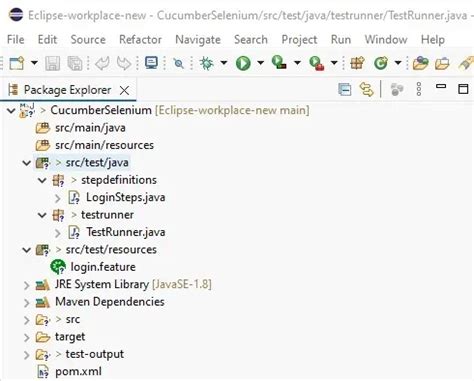Toggle Link with Editor
The height and width of the screenshot is (381, 474).
pos(366,89)
